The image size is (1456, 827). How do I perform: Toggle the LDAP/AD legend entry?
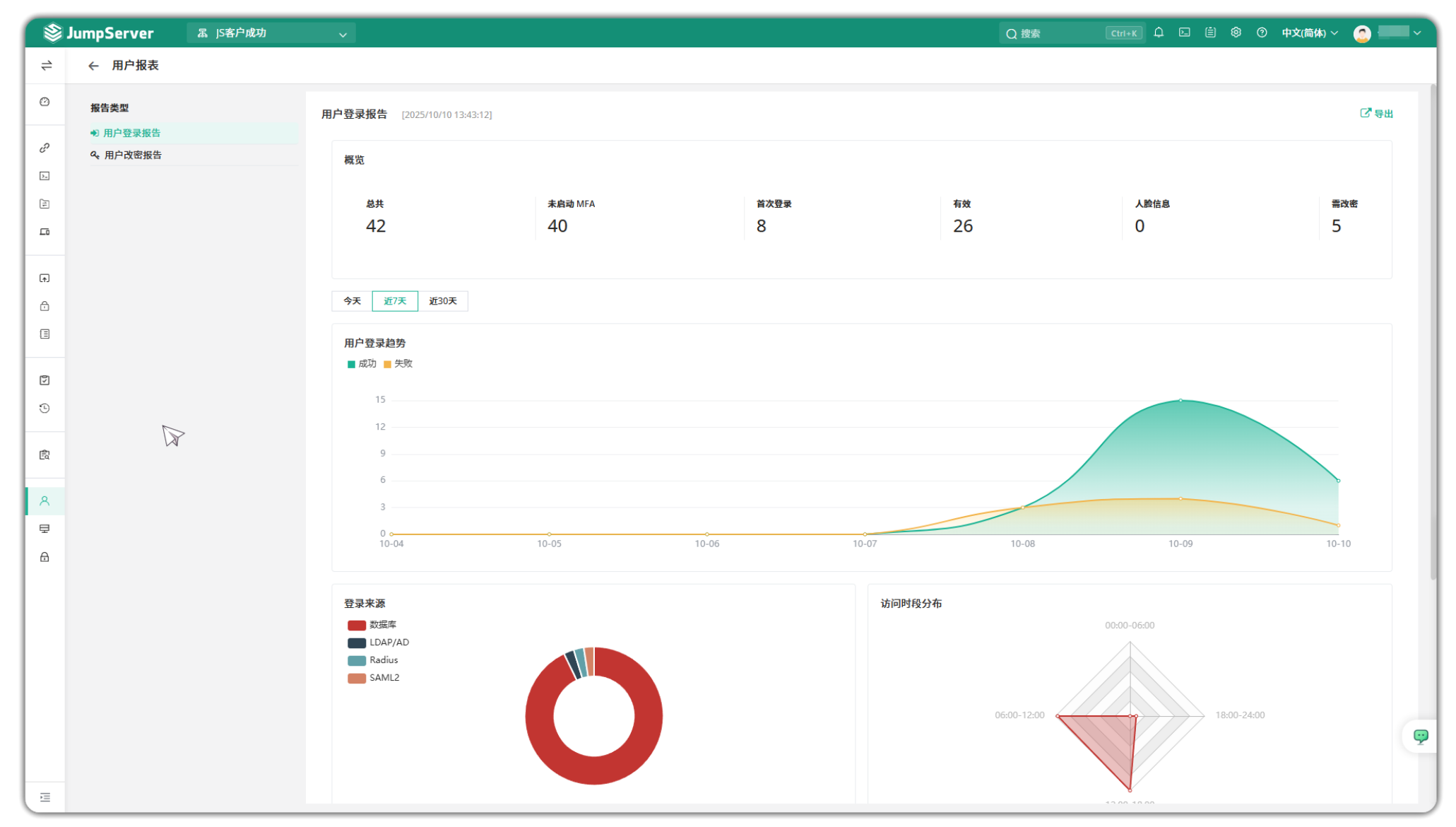tap(379, 643)
